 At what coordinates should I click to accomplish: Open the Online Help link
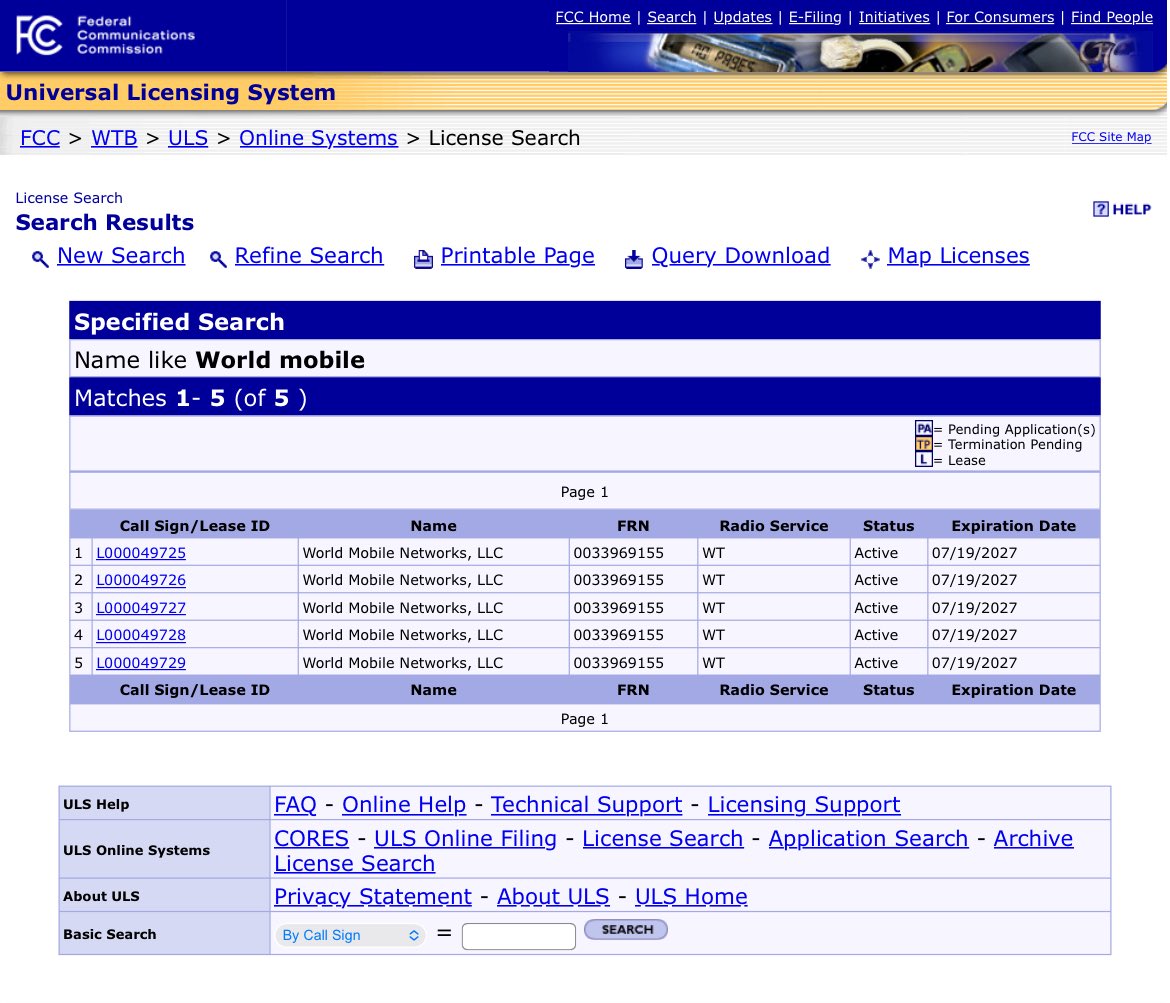[404, 804]
